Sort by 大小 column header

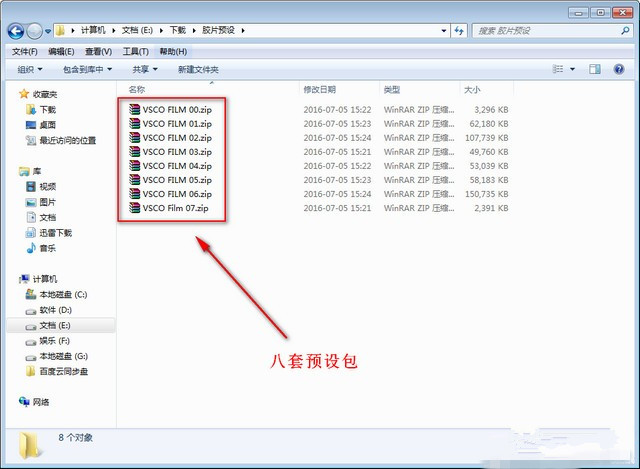472,89
